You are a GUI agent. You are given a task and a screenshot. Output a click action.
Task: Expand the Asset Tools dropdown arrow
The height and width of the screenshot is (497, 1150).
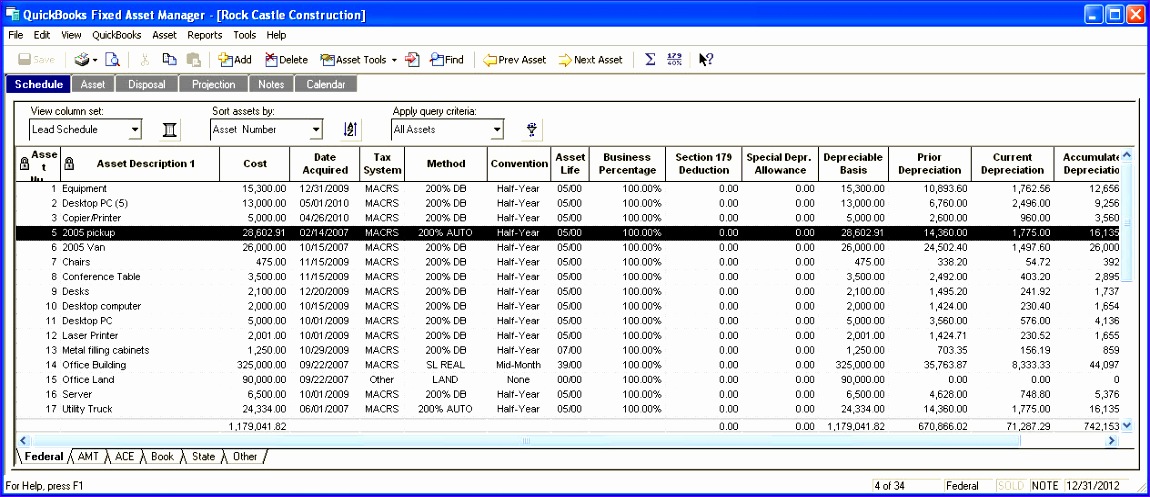click(x=394, y=60)
